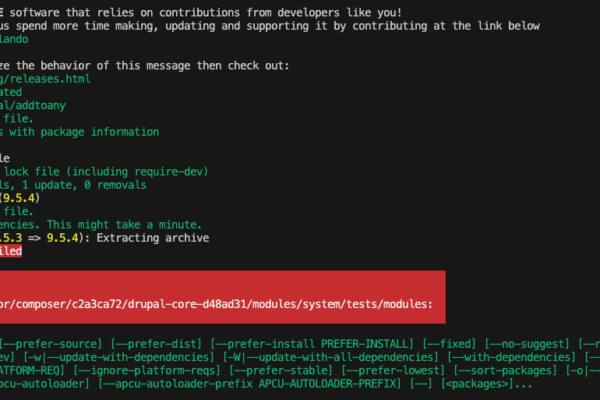Screen dimensions: 600x400
Task: Click the yellow 9.5.4 version in parentheses
Action: (19, 198)
